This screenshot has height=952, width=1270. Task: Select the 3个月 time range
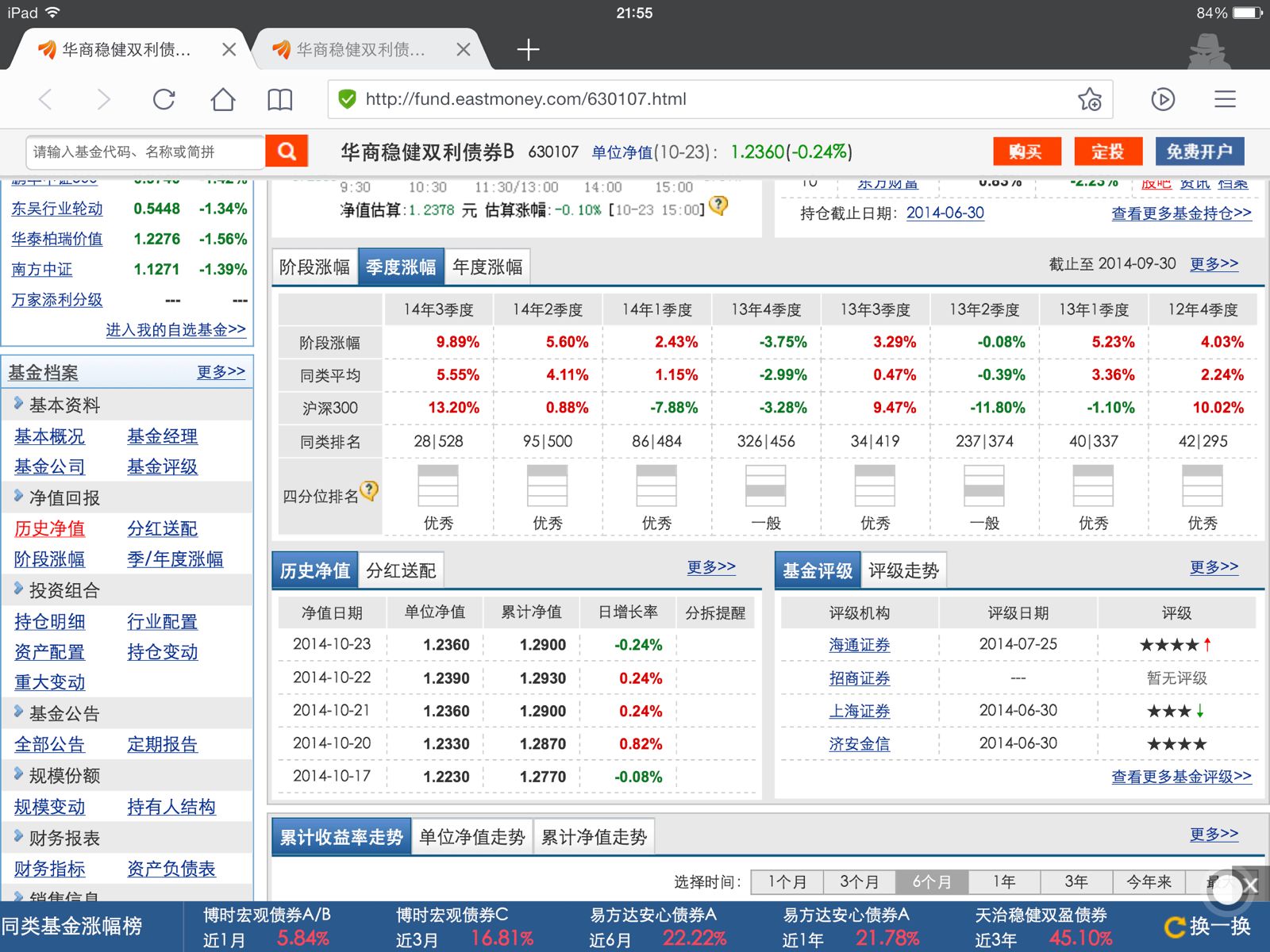(860, 882)
